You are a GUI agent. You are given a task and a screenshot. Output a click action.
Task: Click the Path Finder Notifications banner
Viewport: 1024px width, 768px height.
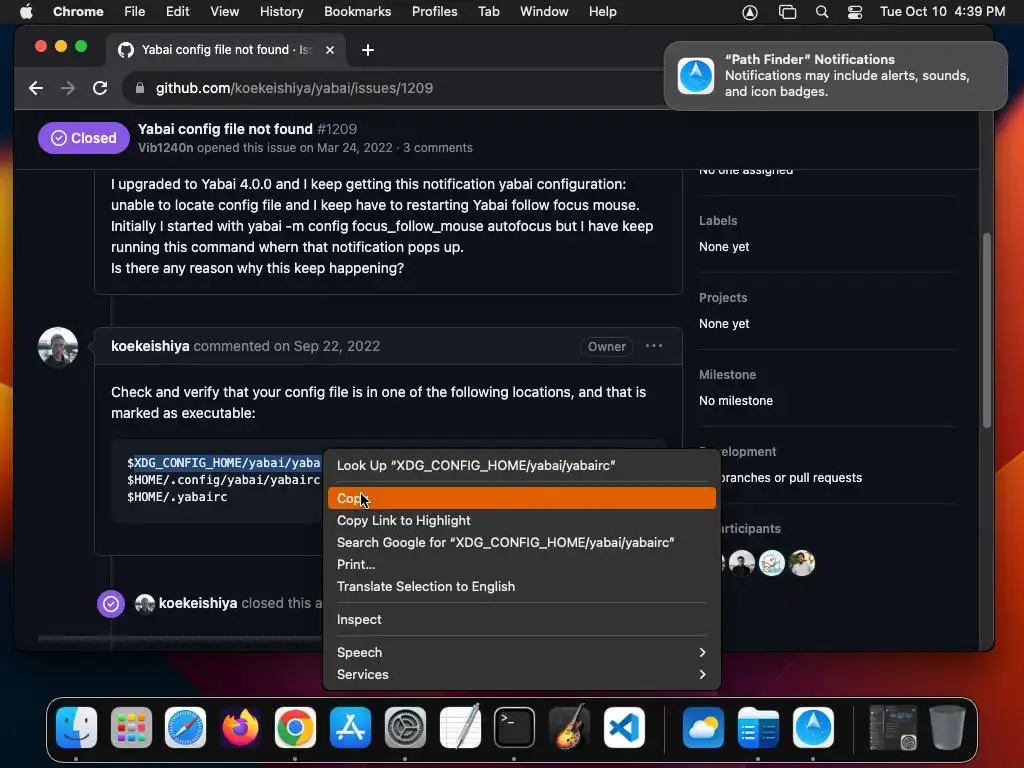coord(836,76)
